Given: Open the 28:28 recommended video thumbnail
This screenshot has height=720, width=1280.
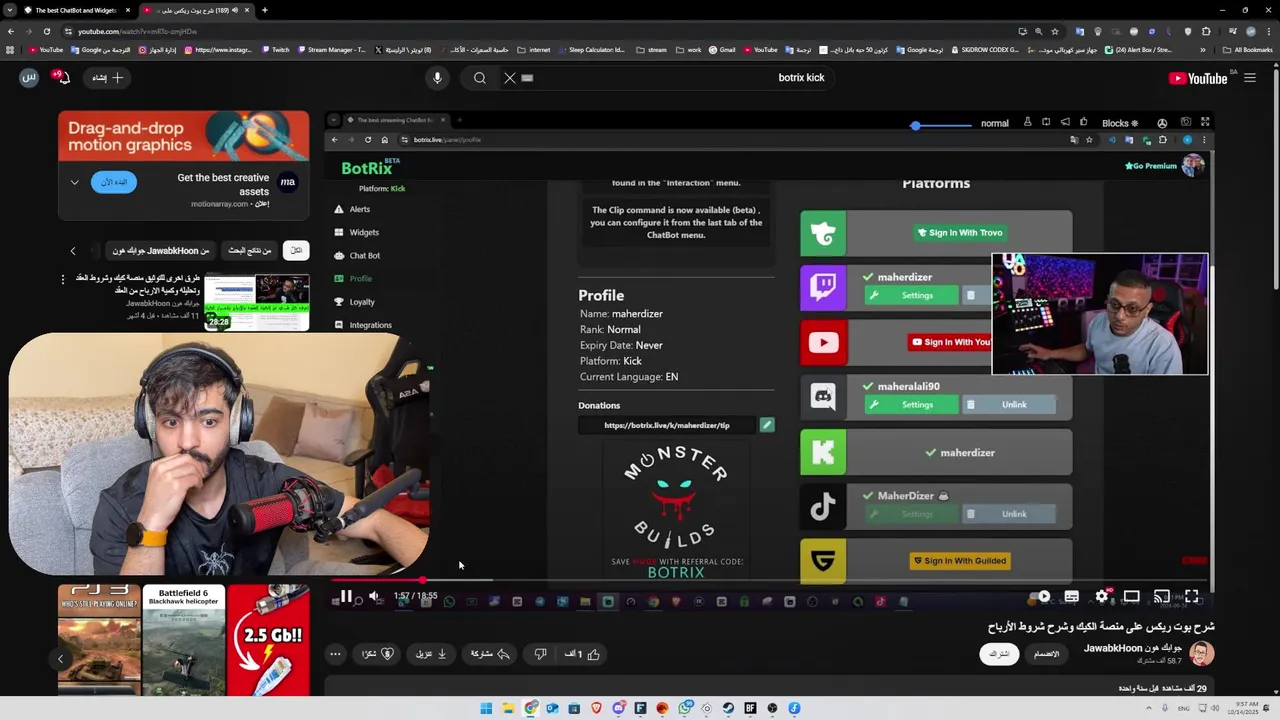Looking at the screenshot, I should click(256, 303).
